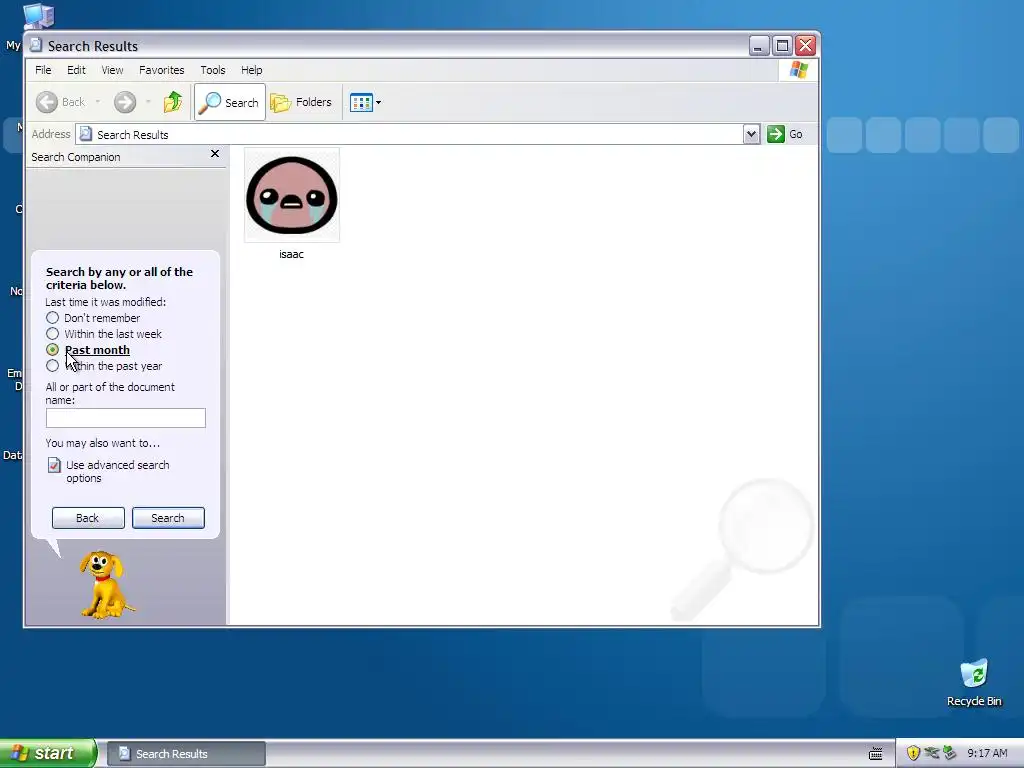Close the Search Results window
The width and height of the screenshot is (1024, 768).
[x=806, y=46]
